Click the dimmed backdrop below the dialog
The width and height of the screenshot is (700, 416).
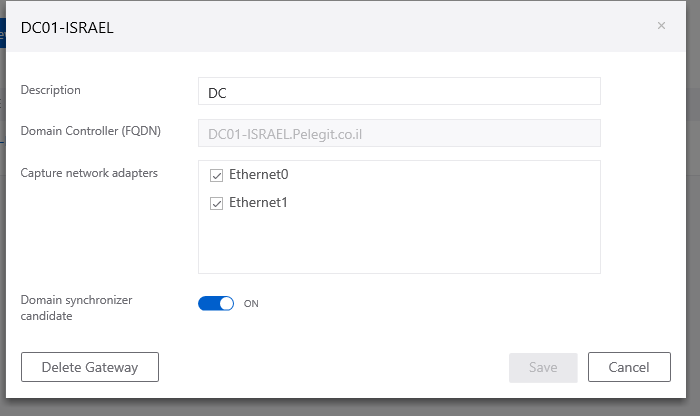tap(348, 407)
